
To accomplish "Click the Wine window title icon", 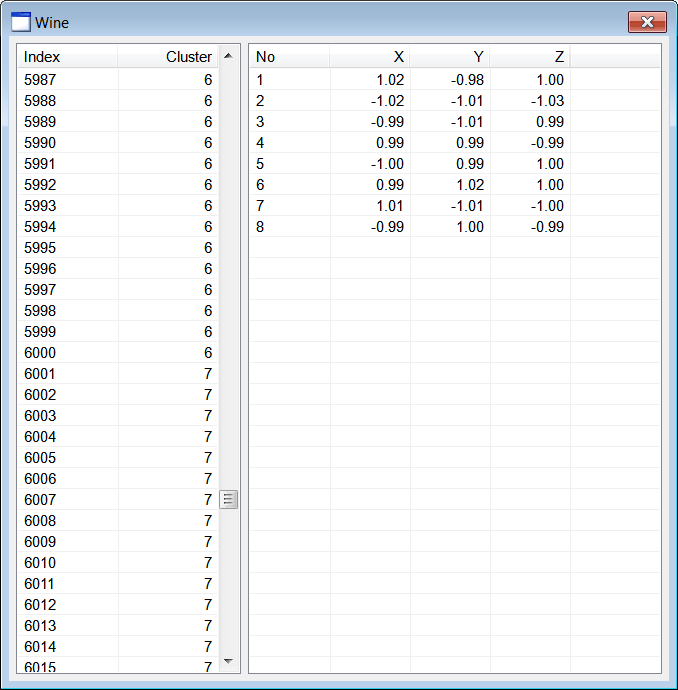I will [21, 22].
